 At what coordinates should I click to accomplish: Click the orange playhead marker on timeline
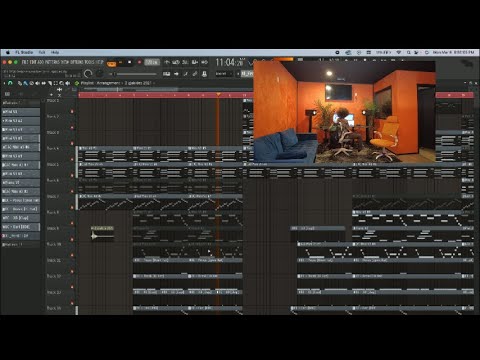(218, 95)
